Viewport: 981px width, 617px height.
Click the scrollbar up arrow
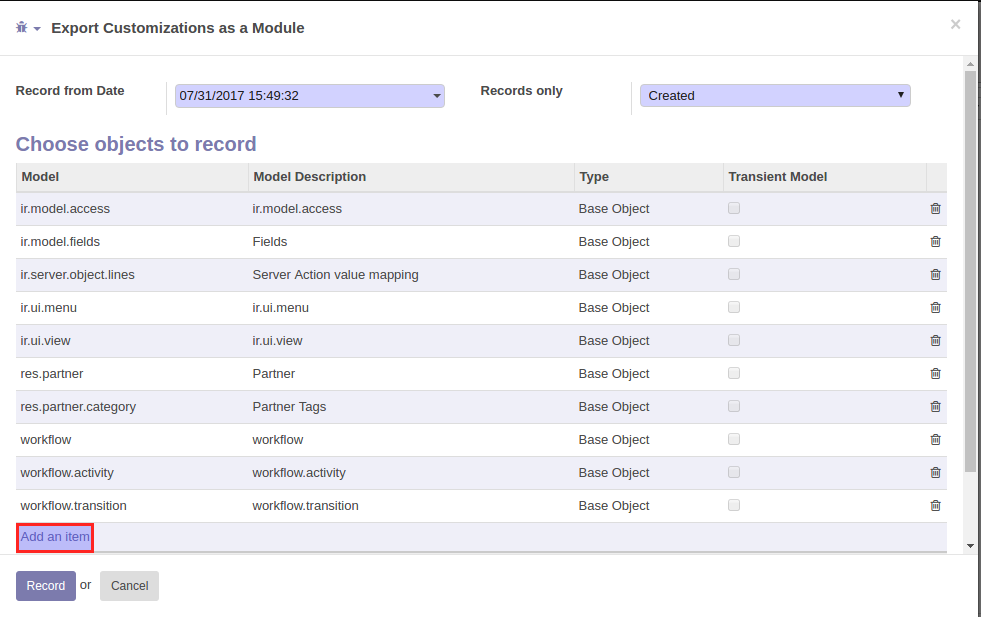click(970, 64)
